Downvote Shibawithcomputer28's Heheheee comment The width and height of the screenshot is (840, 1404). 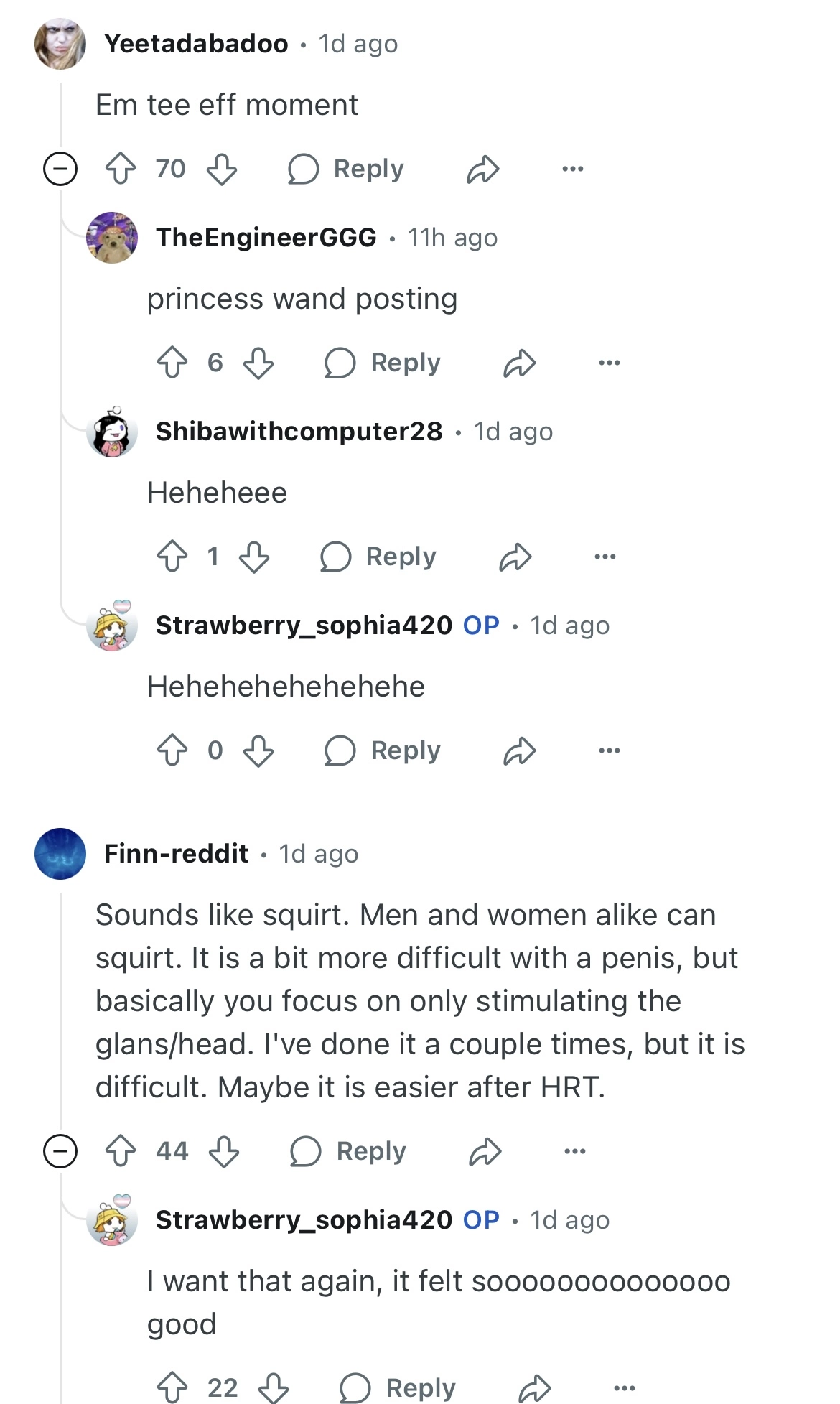[254, 557]
